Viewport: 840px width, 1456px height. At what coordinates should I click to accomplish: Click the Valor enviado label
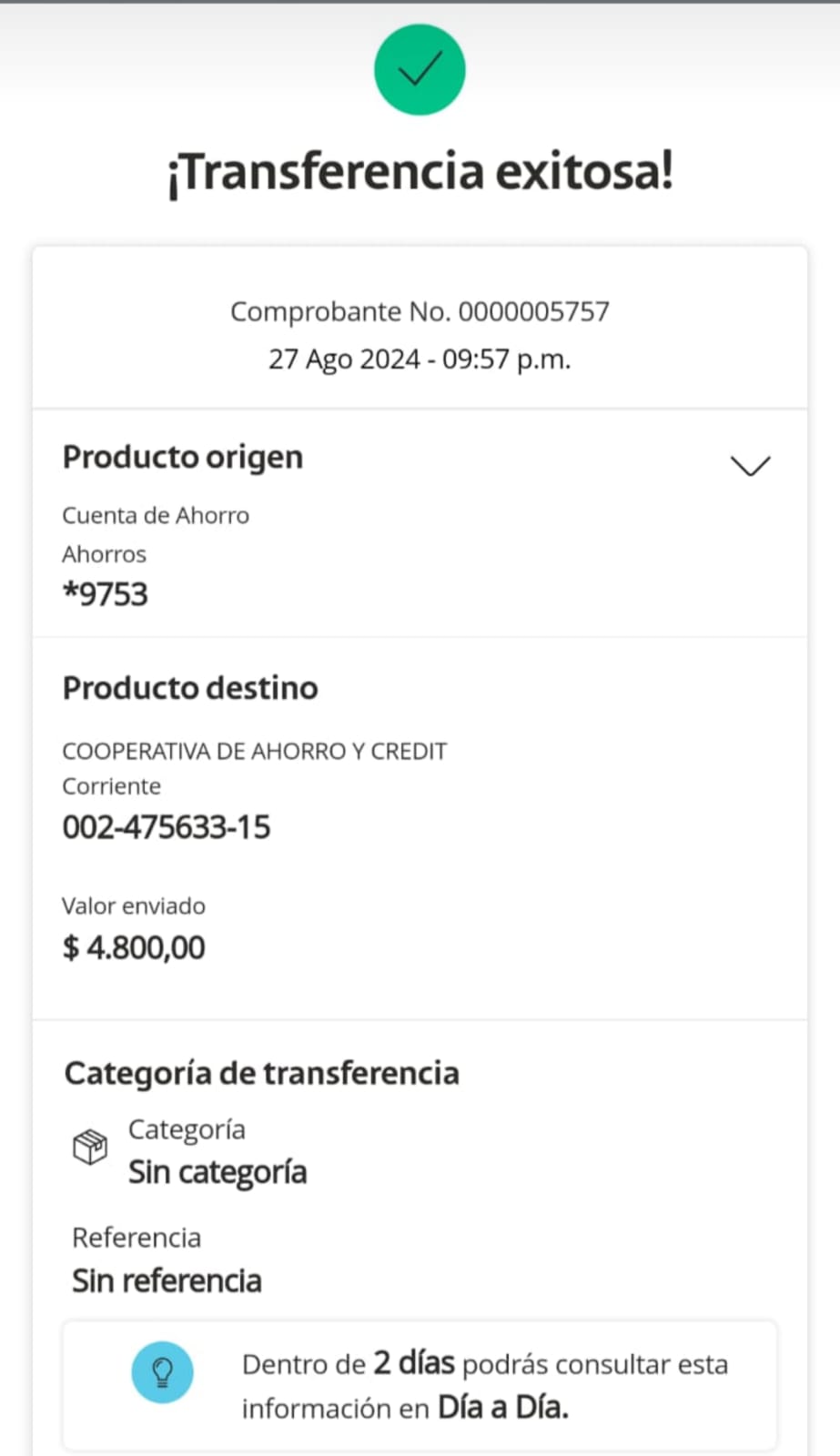(134, 905)
